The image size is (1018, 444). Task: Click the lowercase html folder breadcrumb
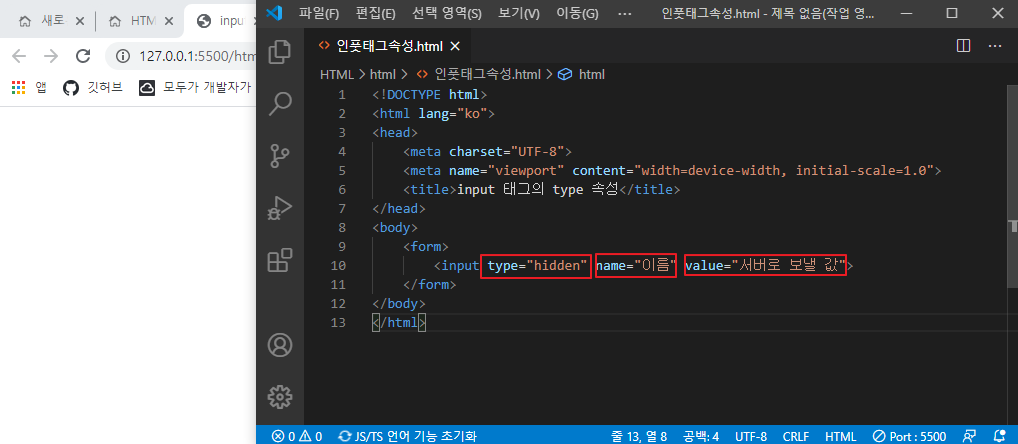point(382,74)
